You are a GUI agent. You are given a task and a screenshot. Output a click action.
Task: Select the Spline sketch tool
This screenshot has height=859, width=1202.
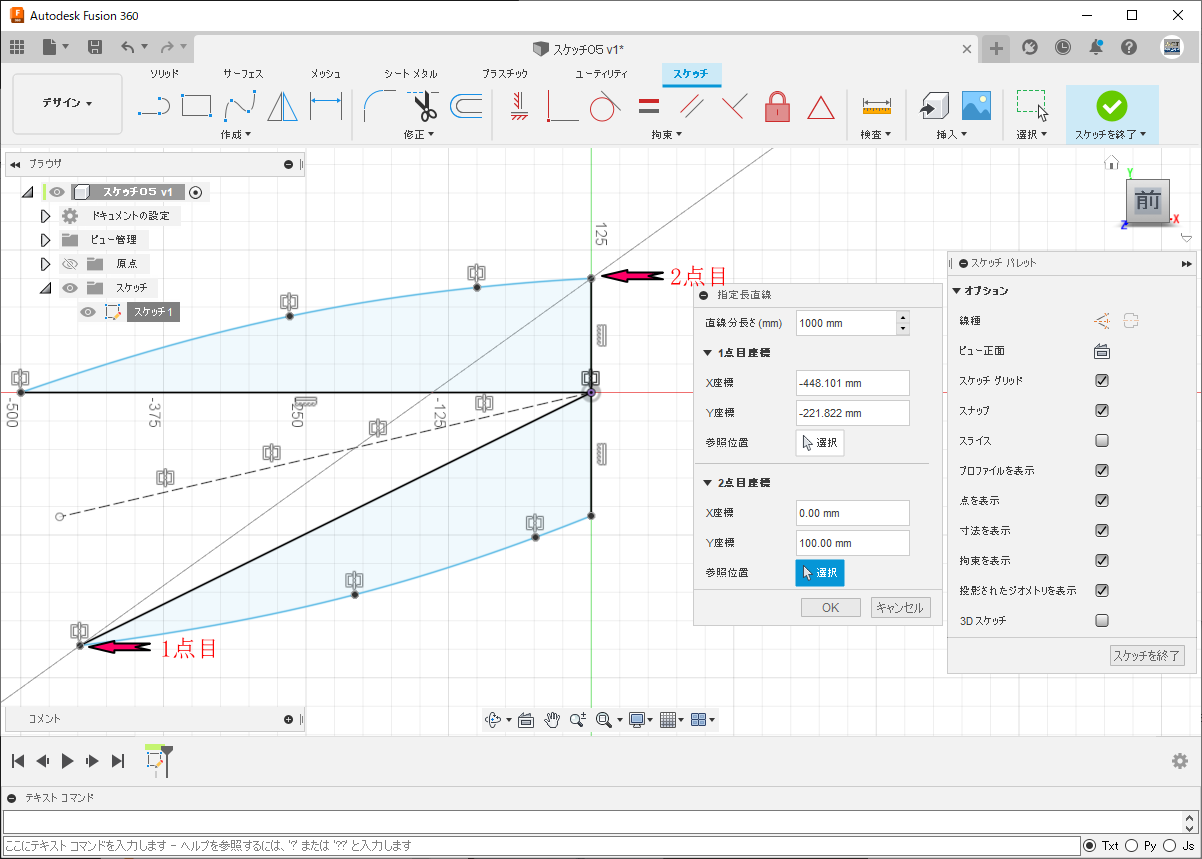[241, 106]
